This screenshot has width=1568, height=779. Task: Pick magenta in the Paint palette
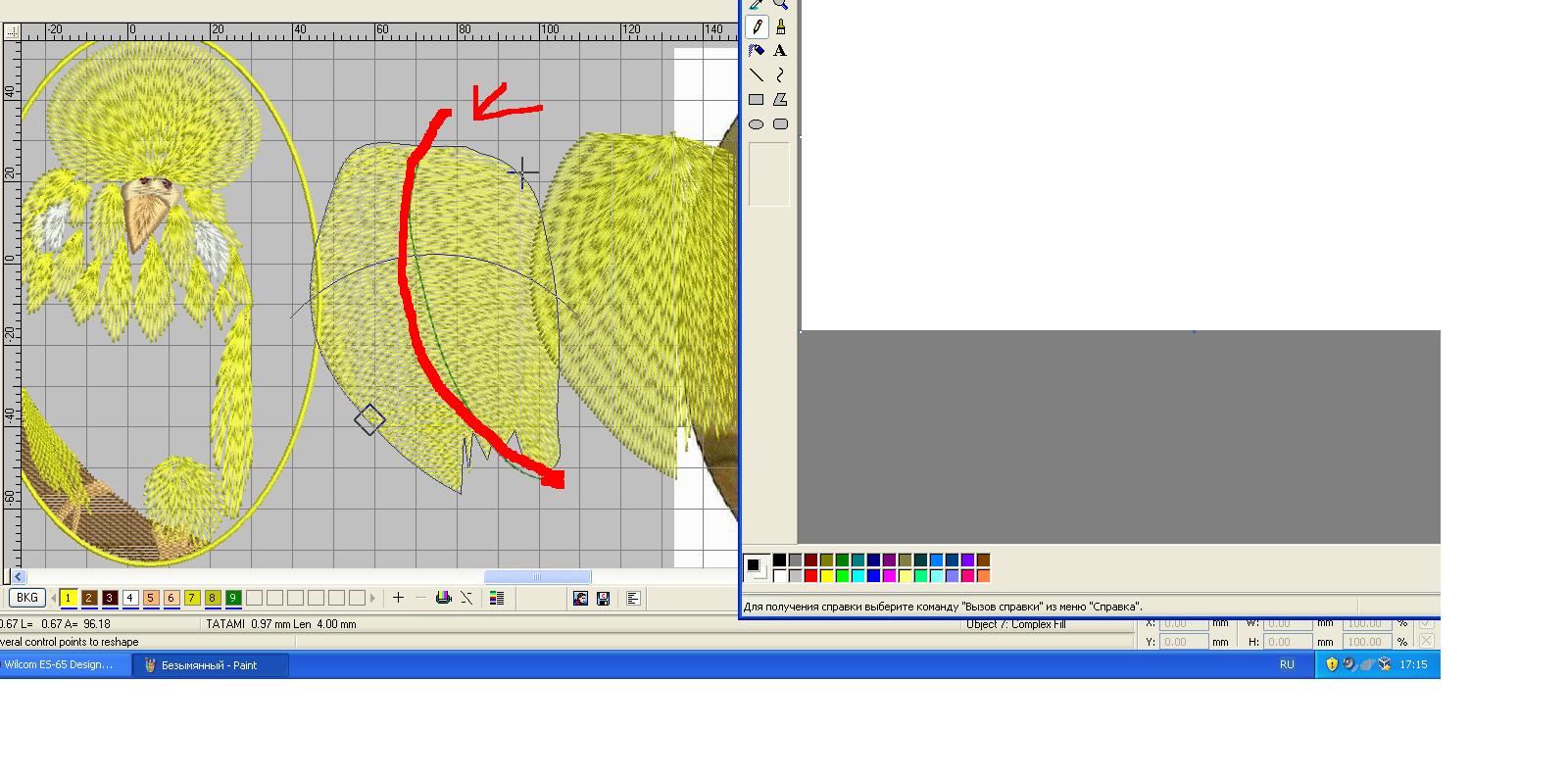(889, 576)
